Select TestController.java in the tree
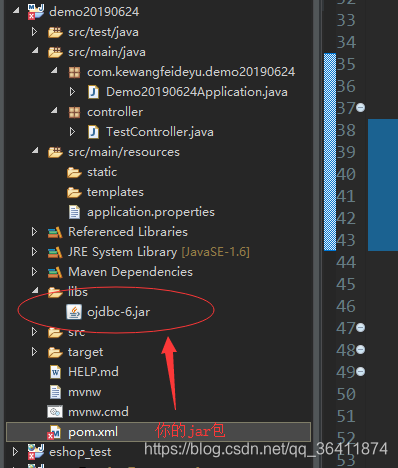Viewport: 398px width, 468px height. click(160, 132)
